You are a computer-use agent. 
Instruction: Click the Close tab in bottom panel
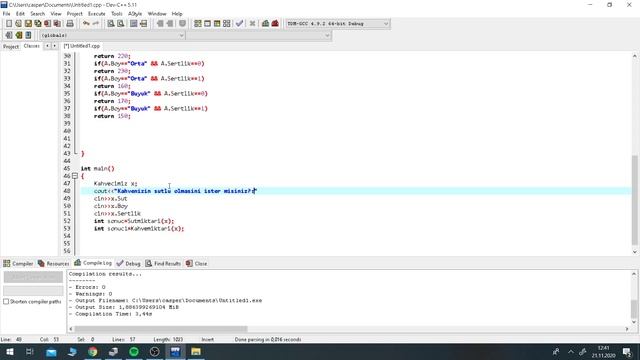click(x=196, y=264)
